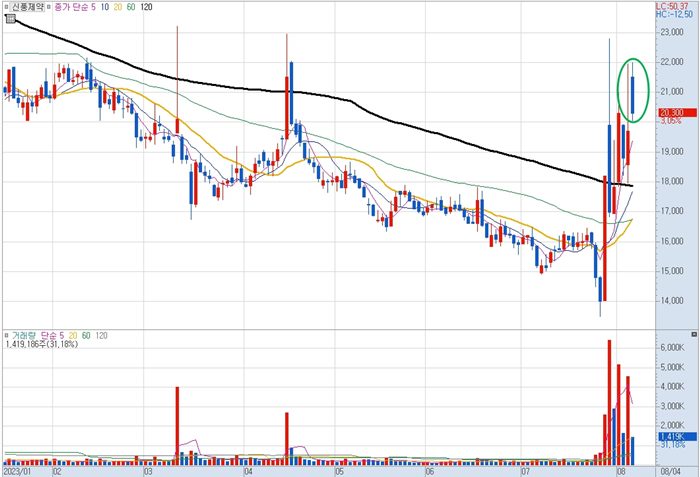Select the 5-day price moving average legend
The image size is (700, 477).
[93, 7]
